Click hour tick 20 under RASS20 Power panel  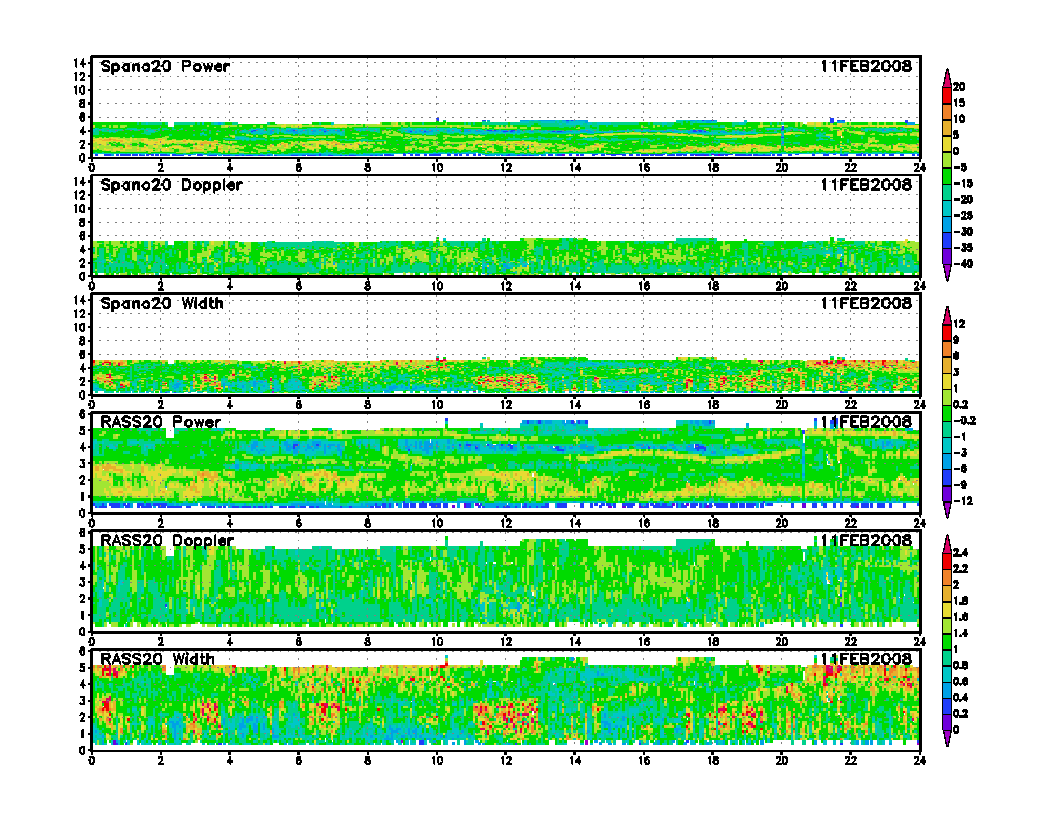click(x=782, y=523)
